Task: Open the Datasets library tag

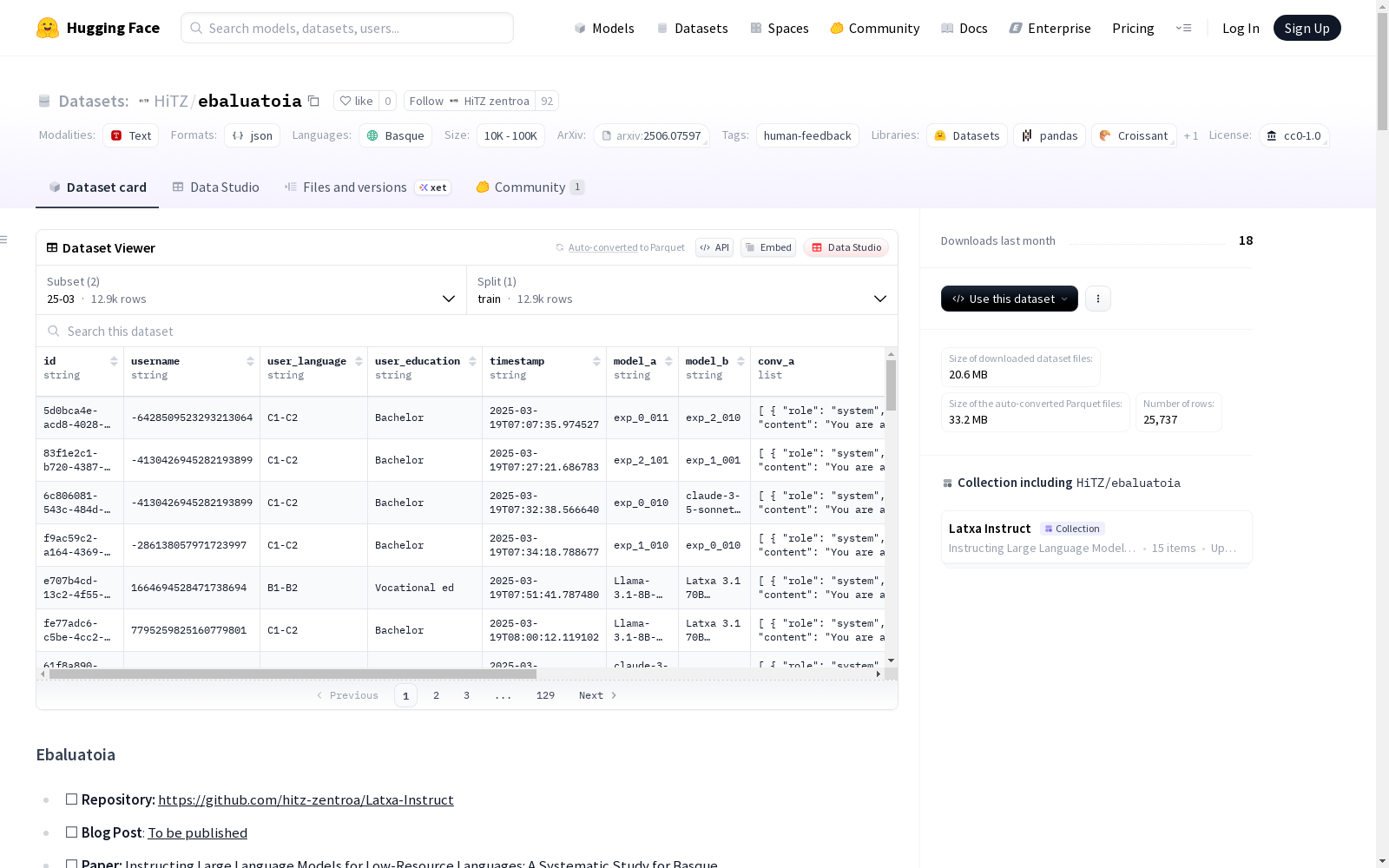Action: (967, 135)
